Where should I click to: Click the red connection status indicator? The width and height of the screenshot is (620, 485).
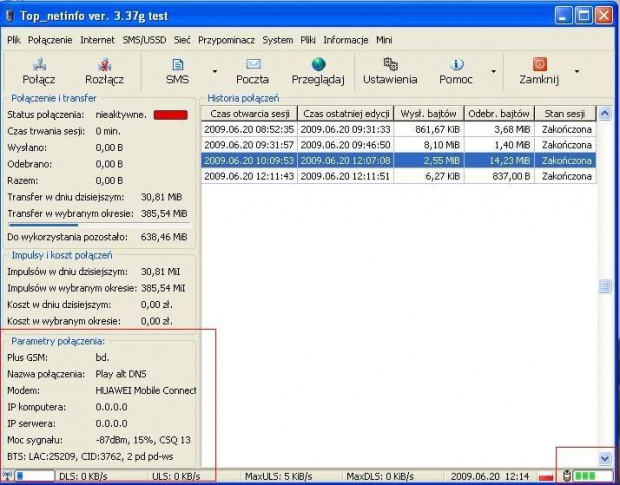(x=170, y=115)
